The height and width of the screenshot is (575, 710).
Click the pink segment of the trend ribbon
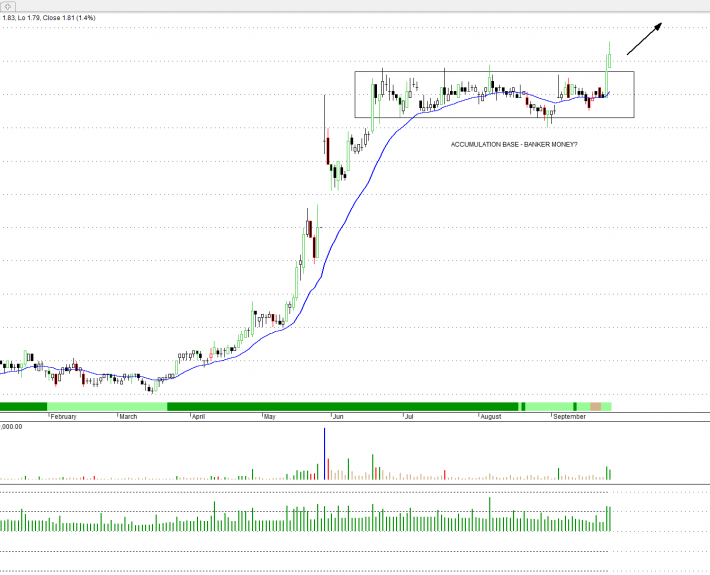click(x=597, y=406)
